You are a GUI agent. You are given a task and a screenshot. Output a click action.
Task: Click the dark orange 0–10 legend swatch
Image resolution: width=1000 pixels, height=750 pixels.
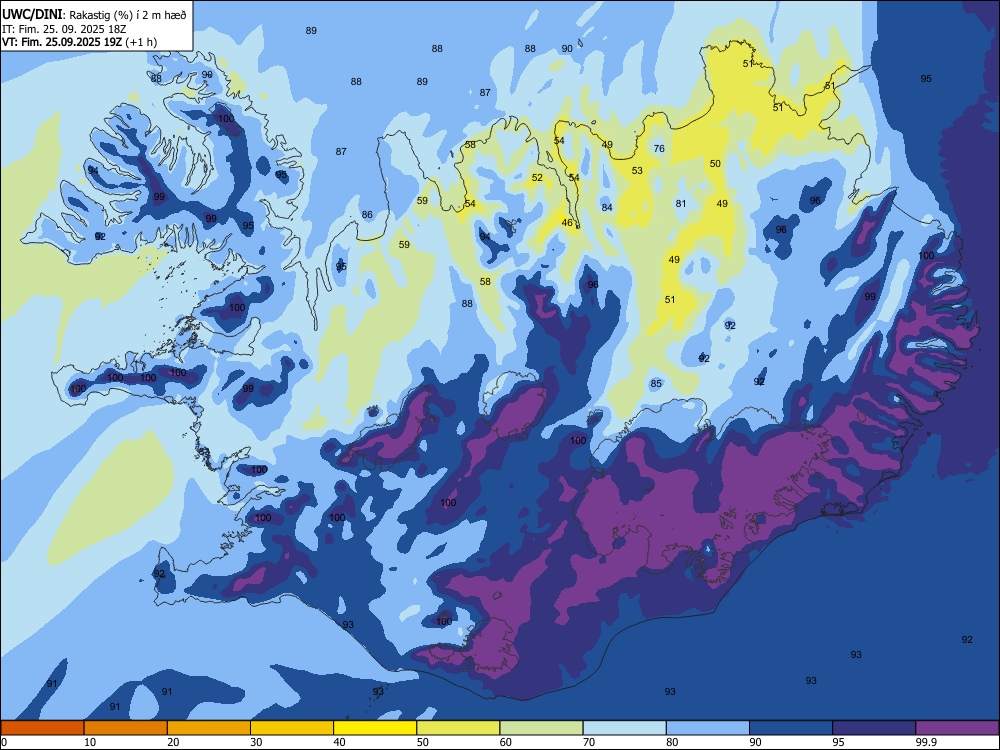click(x=42, y=728)
